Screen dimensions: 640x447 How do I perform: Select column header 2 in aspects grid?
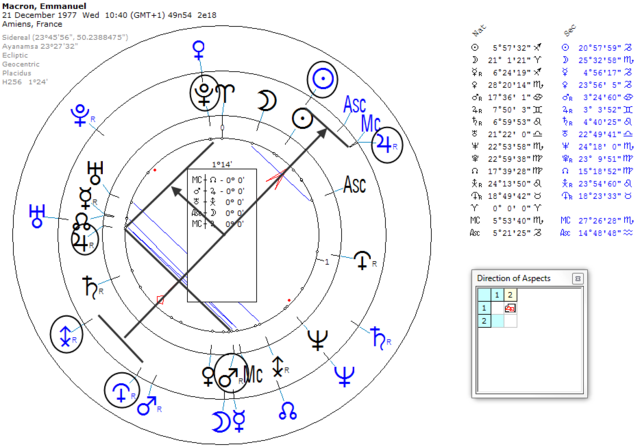(x=510, y=295)
